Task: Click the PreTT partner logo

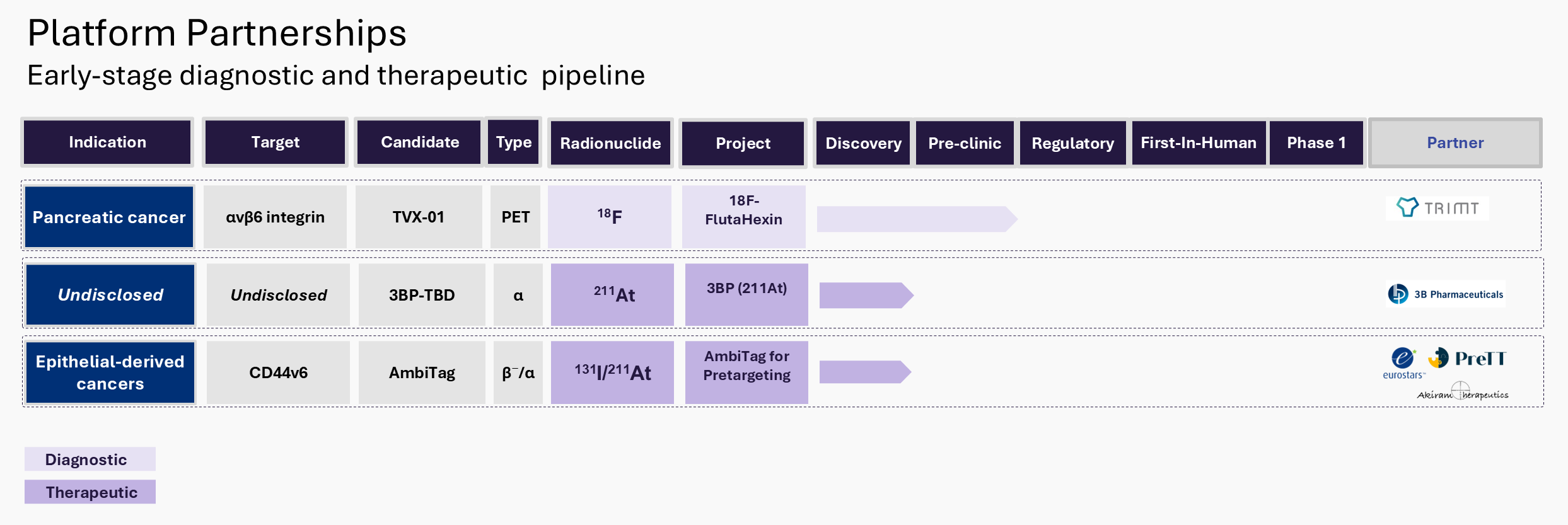Action: tap(1467, 359)
